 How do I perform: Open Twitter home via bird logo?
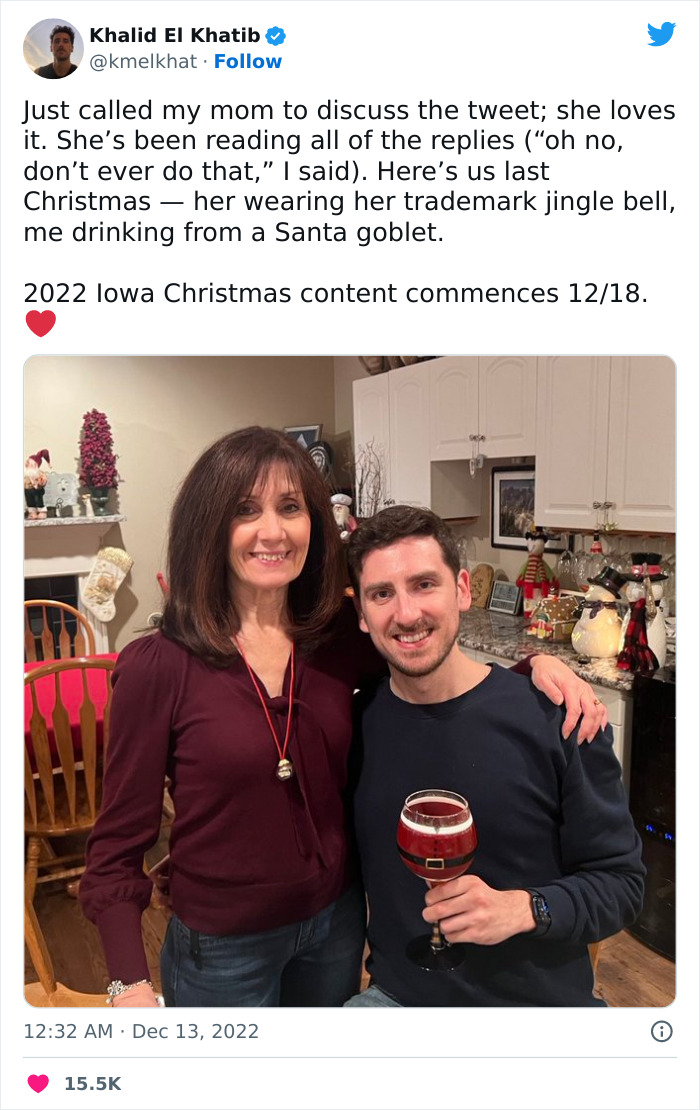662,34
